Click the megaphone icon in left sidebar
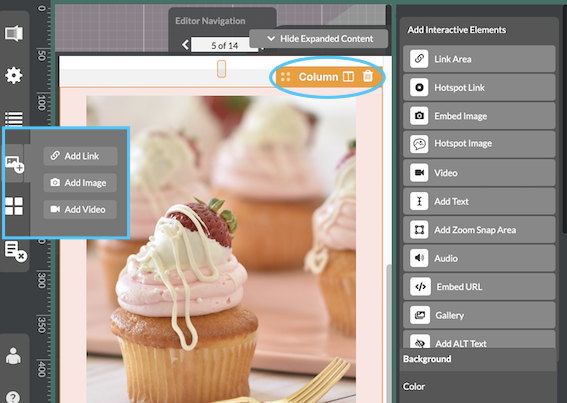This screenshot has width=567, height=403. pos(14,33)
